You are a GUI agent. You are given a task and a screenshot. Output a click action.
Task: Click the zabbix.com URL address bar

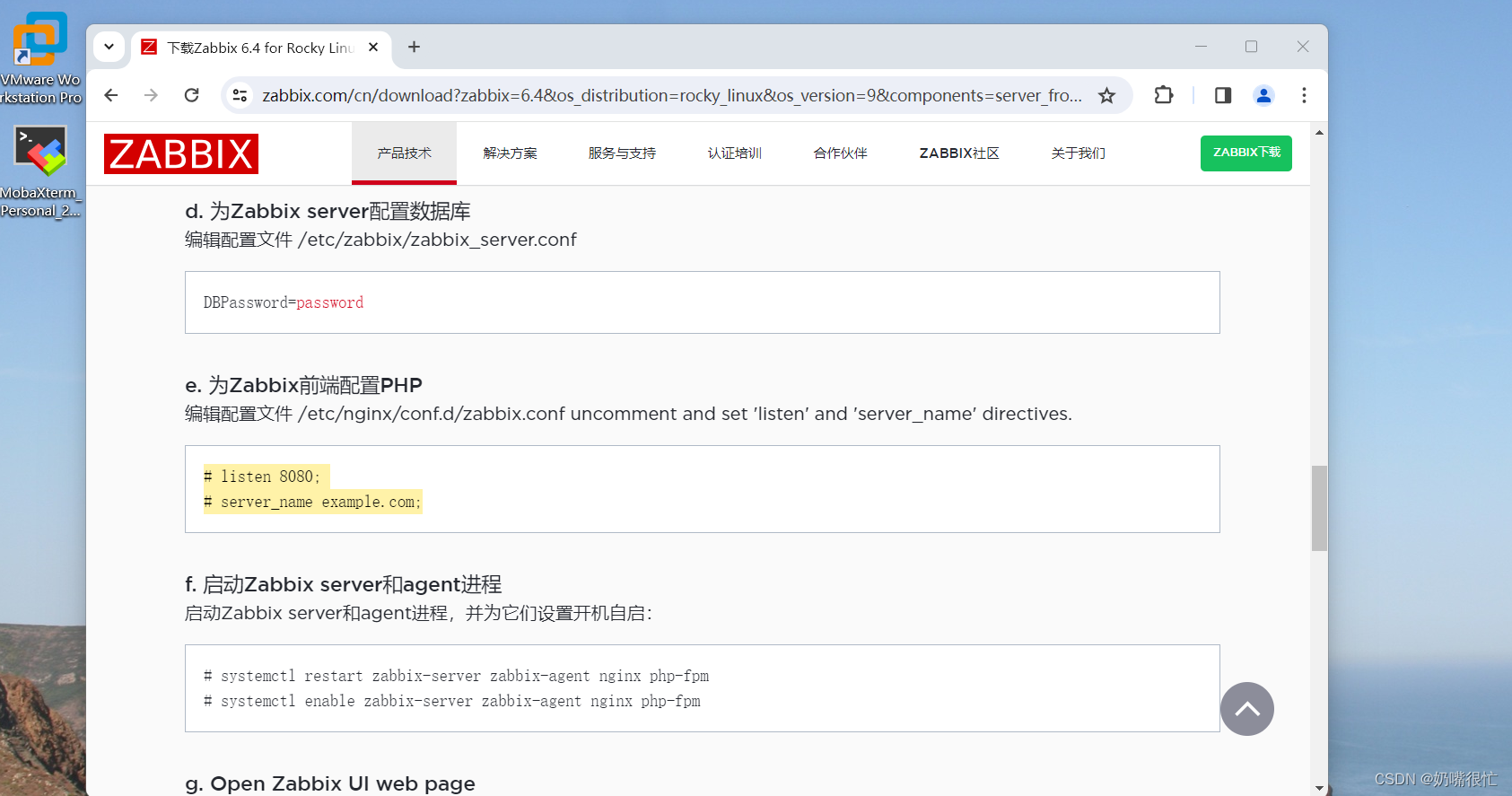[x=671, y=95]
